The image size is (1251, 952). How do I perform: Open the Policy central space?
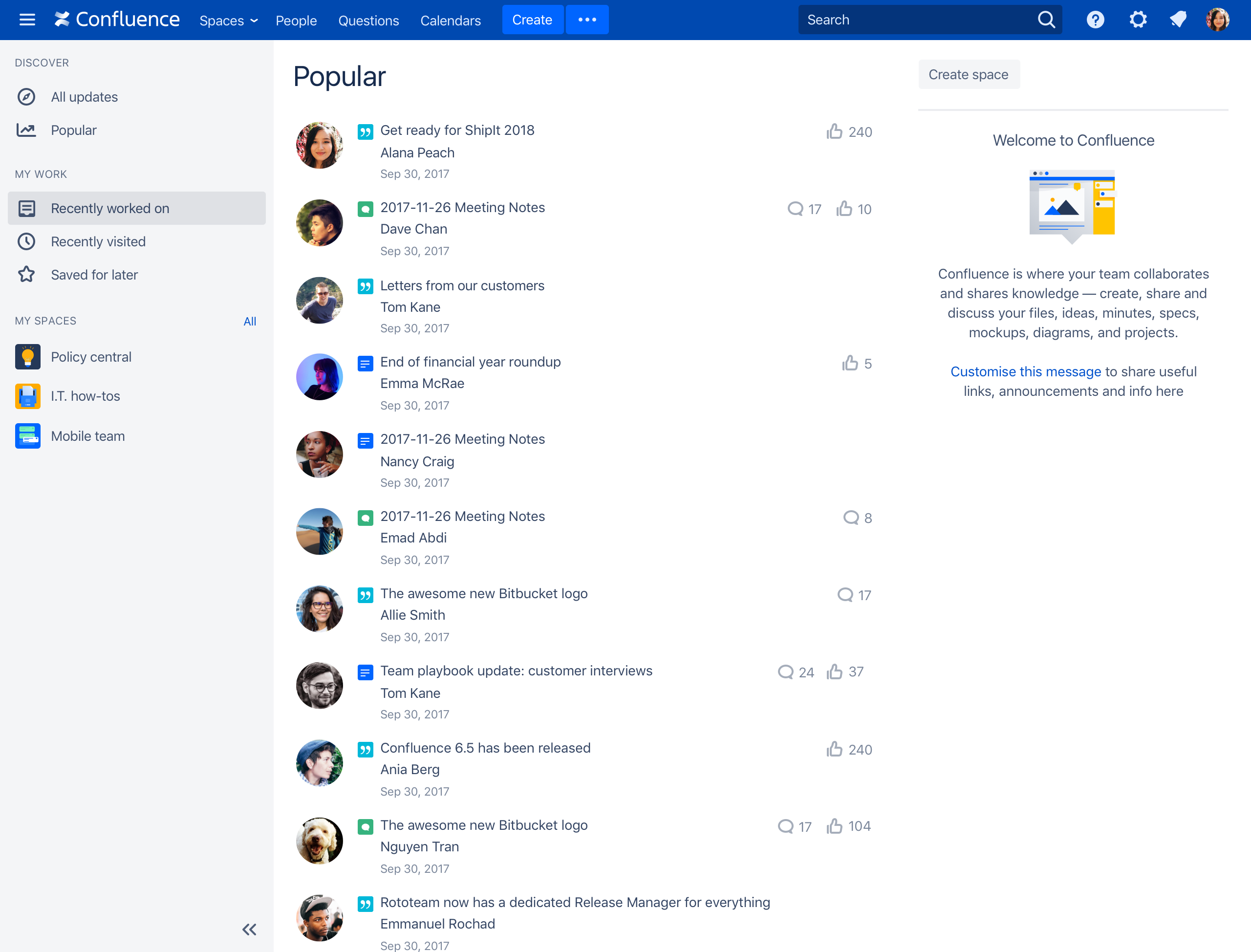point(91,357)
